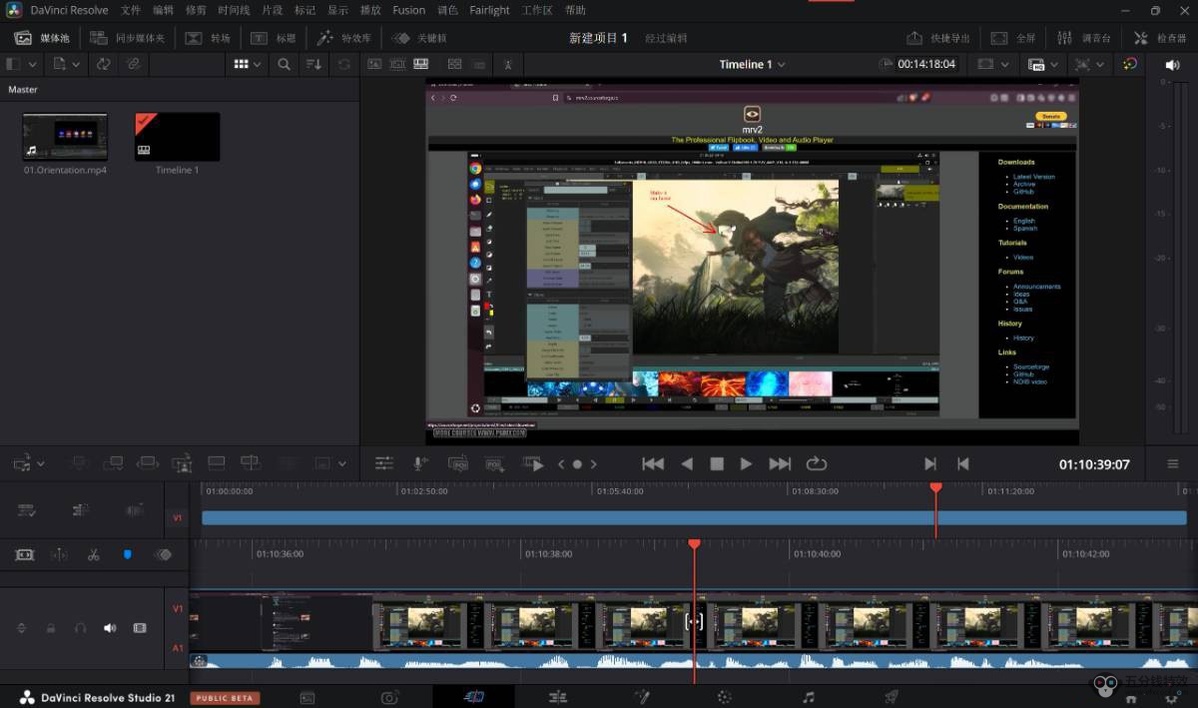Expand the Timeline 1 dropdown above viewer
Image resolution: width=1198 pixels, height=708 pixels.
point(782,65)
